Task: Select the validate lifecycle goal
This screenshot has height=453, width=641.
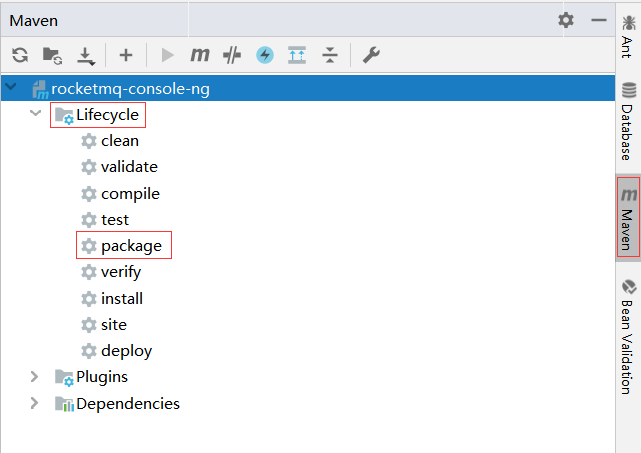Action: tap(119, 167)
